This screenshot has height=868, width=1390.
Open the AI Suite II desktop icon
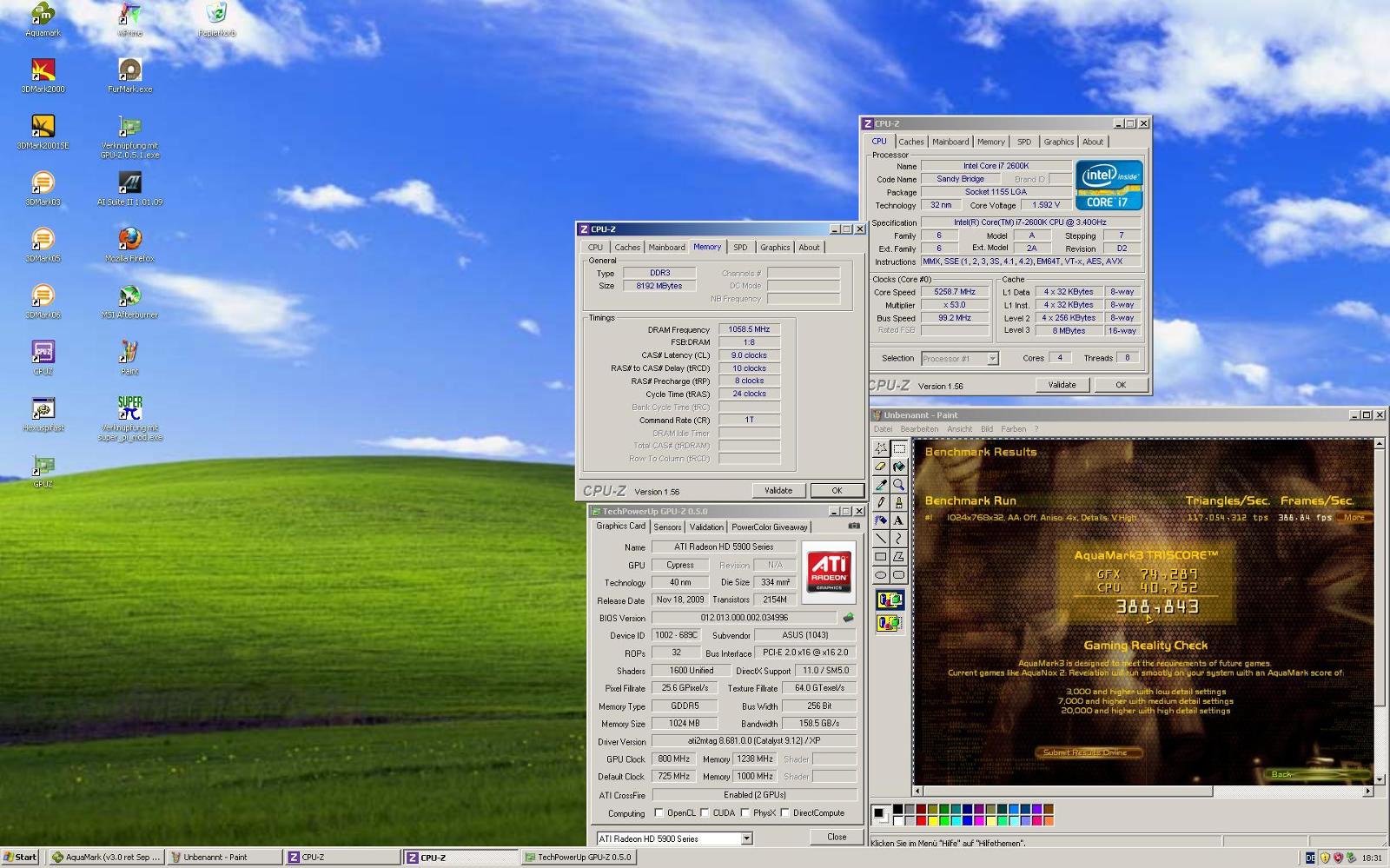coord(129,189)
